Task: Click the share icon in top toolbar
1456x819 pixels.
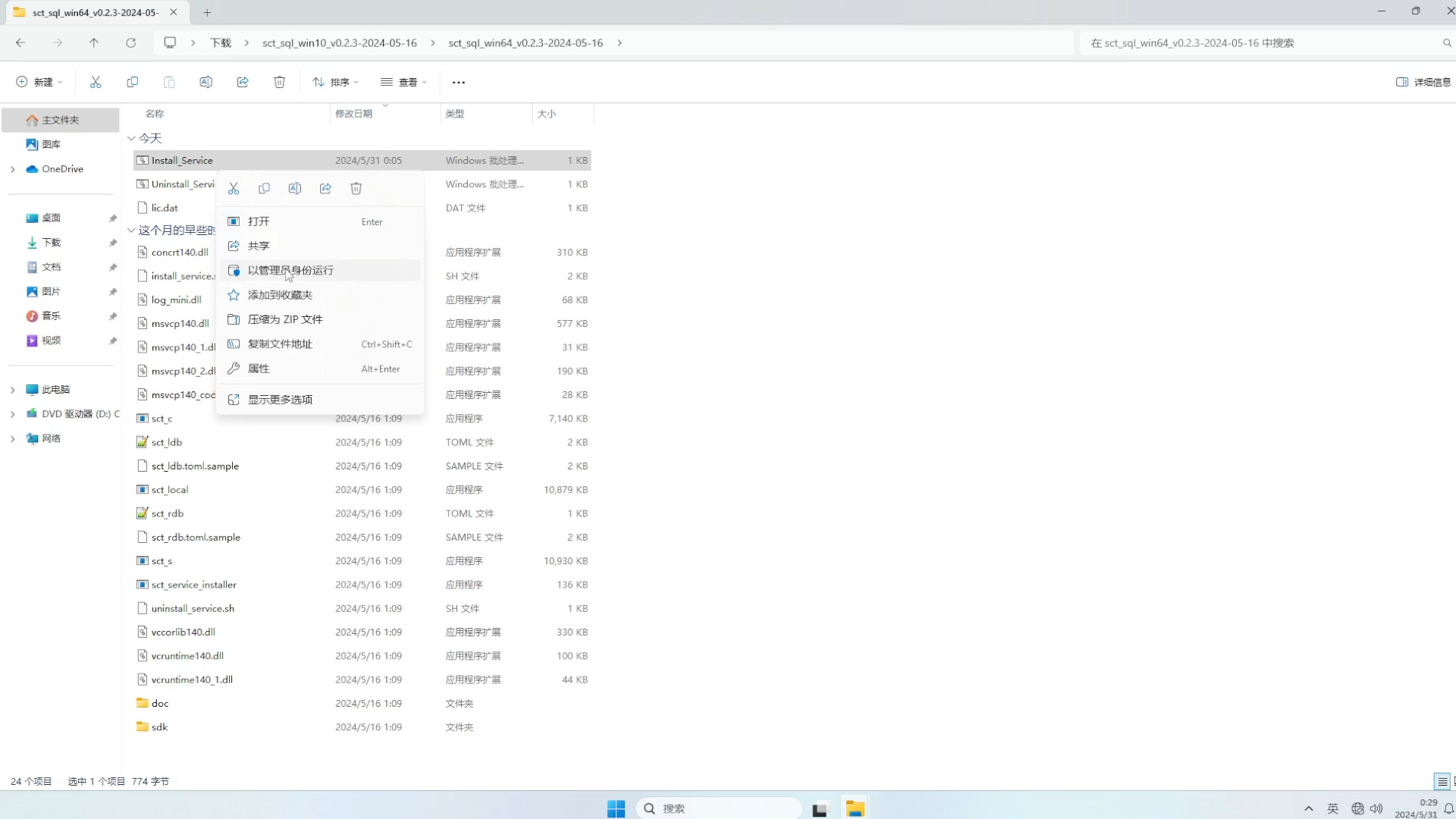Action: 243,82
